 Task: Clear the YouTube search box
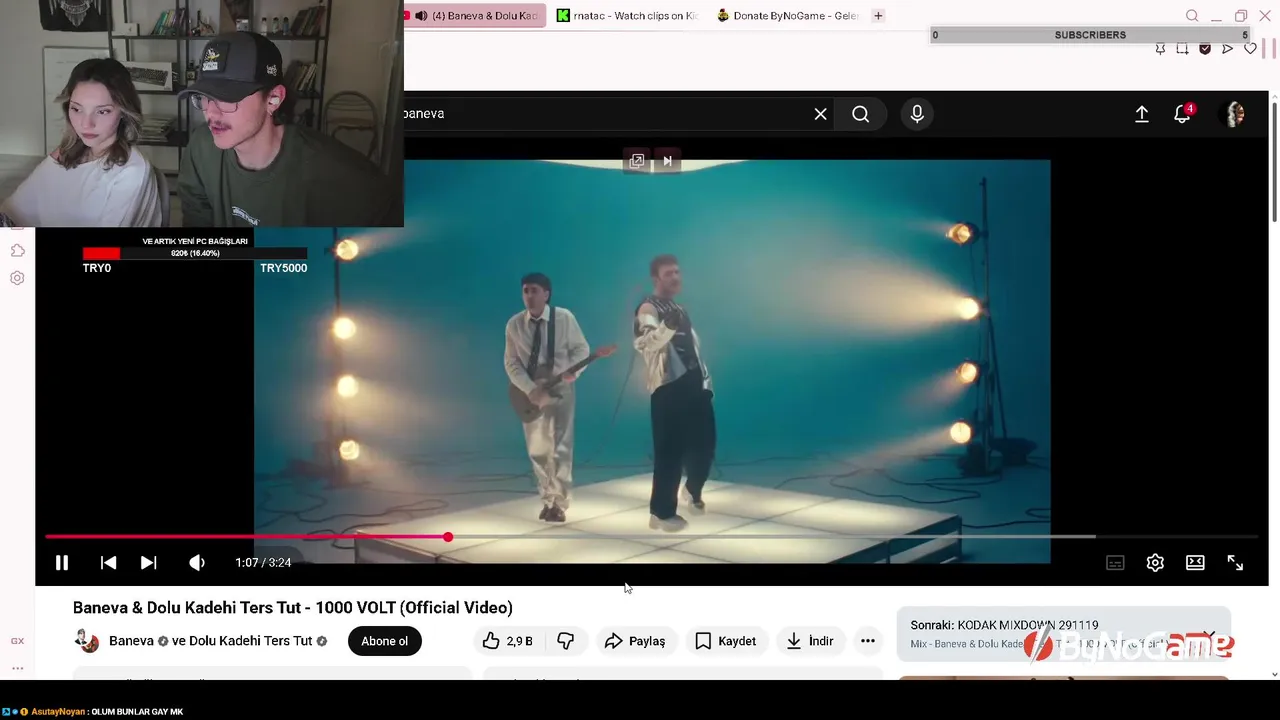coord(820,114)
